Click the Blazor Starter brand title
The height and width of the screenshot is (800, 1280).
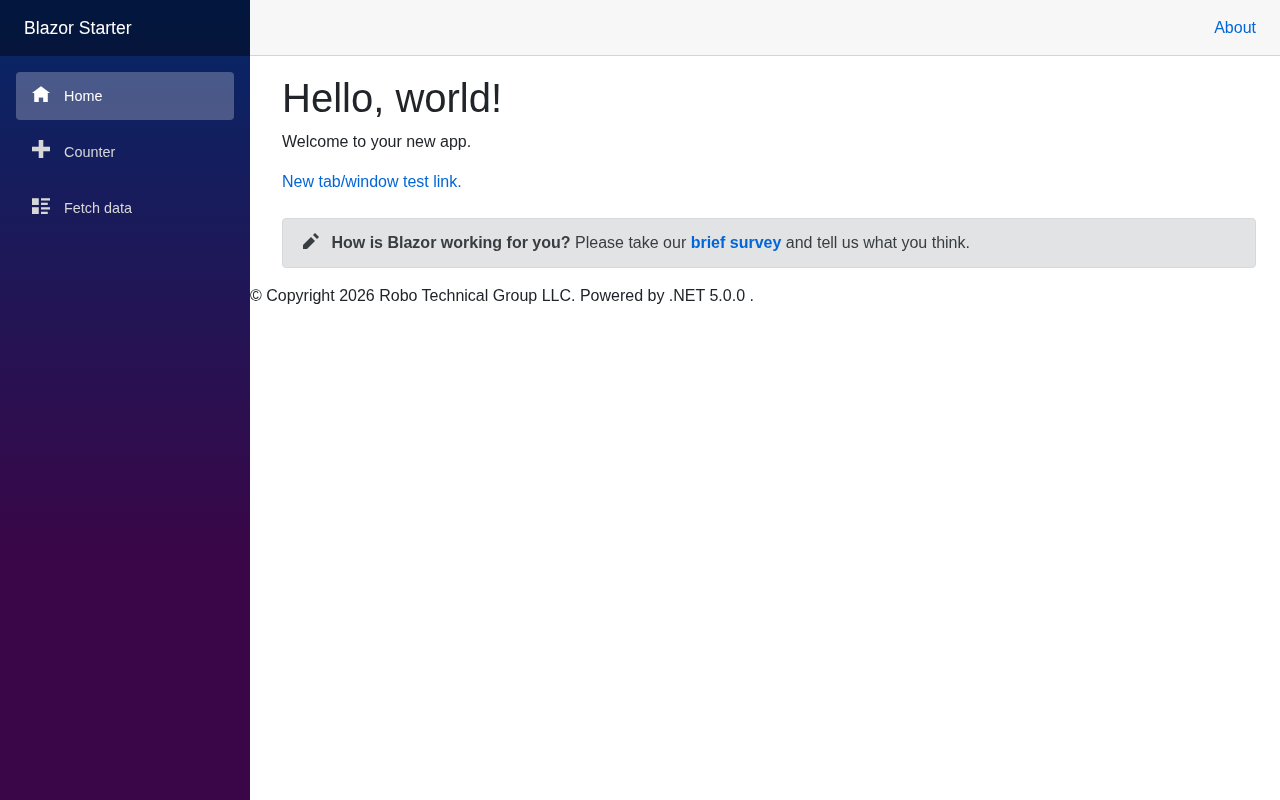pyautogui.click(x=78, y=28)
